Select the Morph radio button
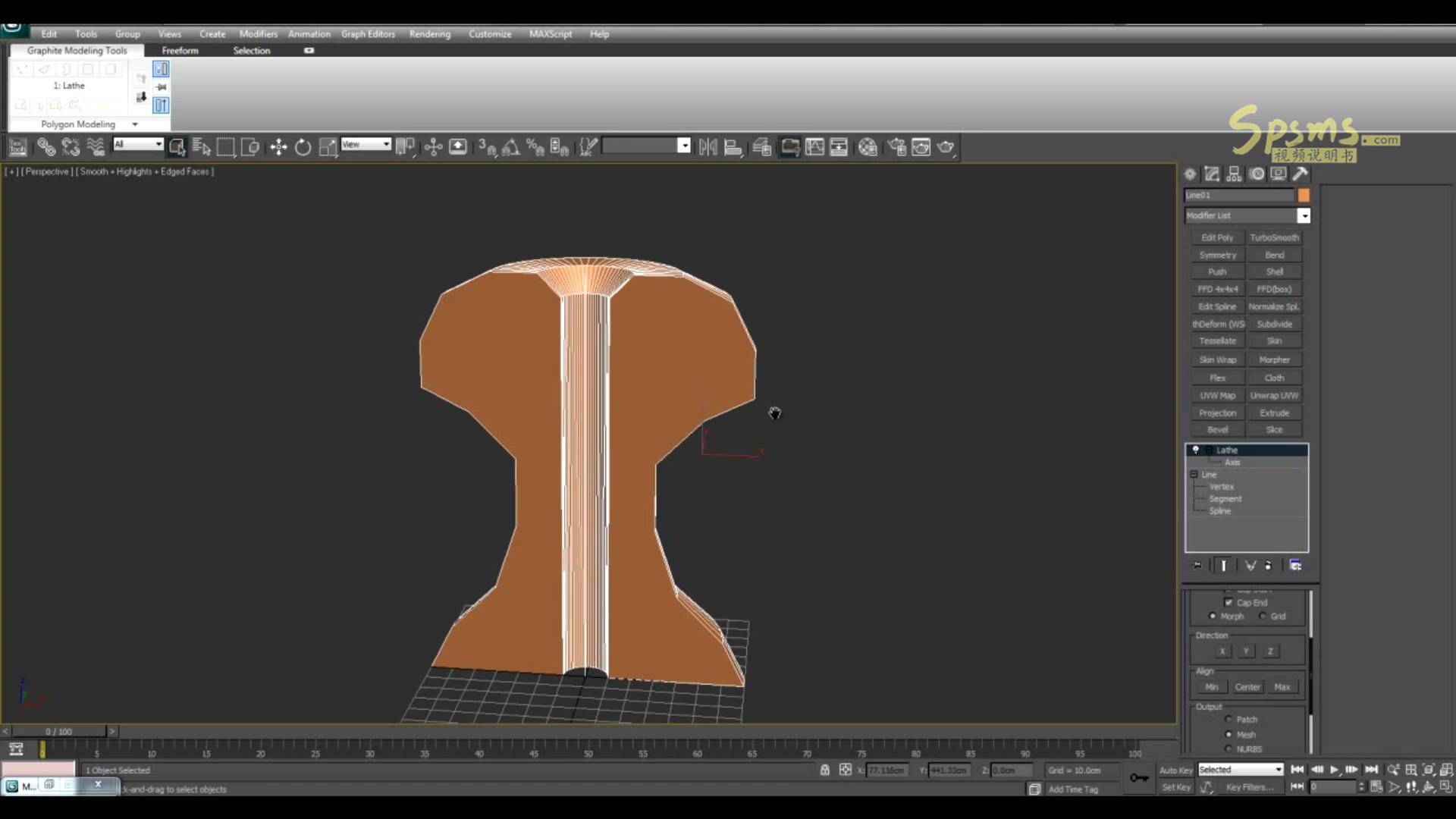Image resolution: width=1456 pixels, height=819 pixels. 1213,616
